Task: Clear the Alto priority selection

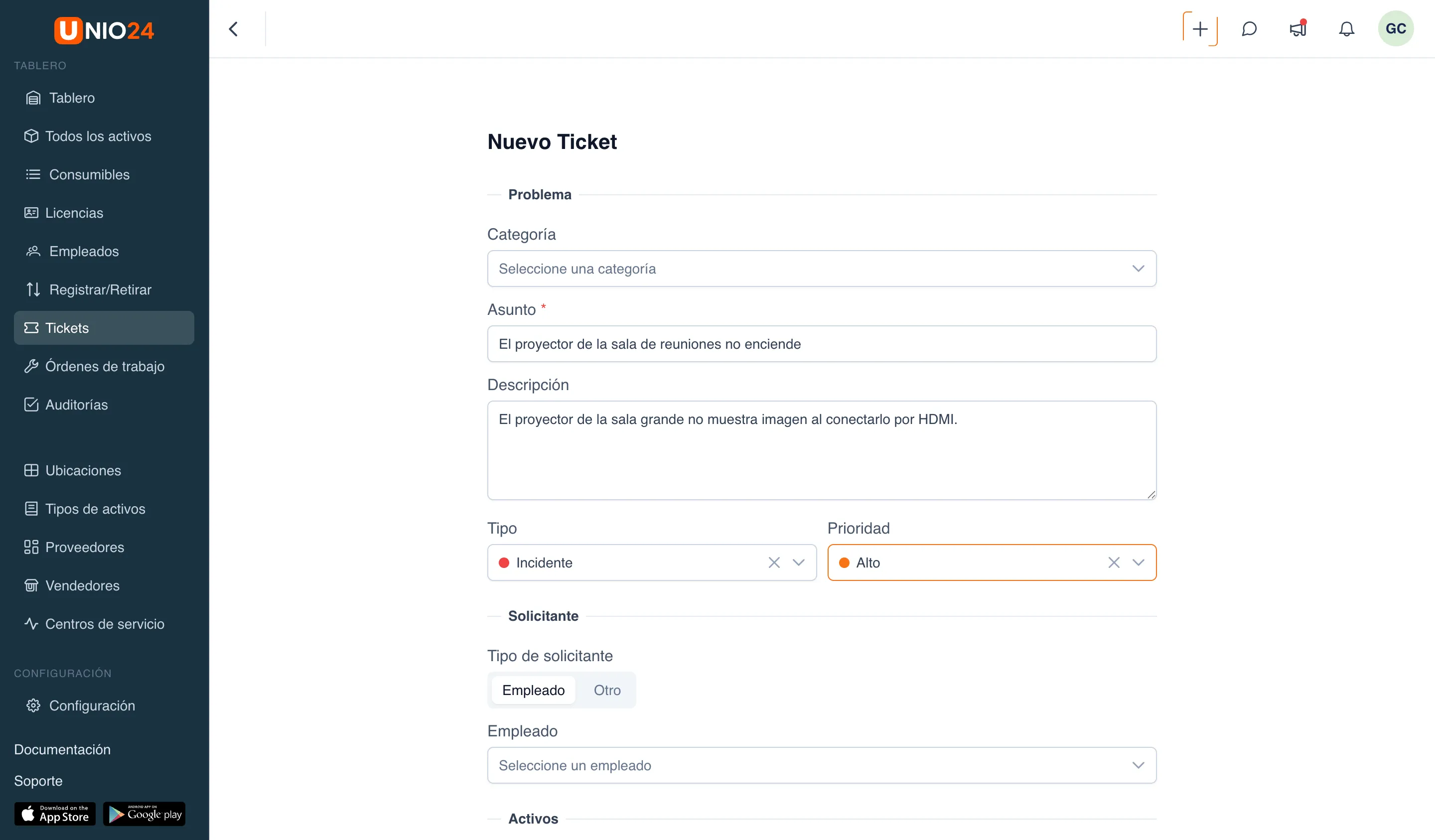Action: tap(1114, 562)
